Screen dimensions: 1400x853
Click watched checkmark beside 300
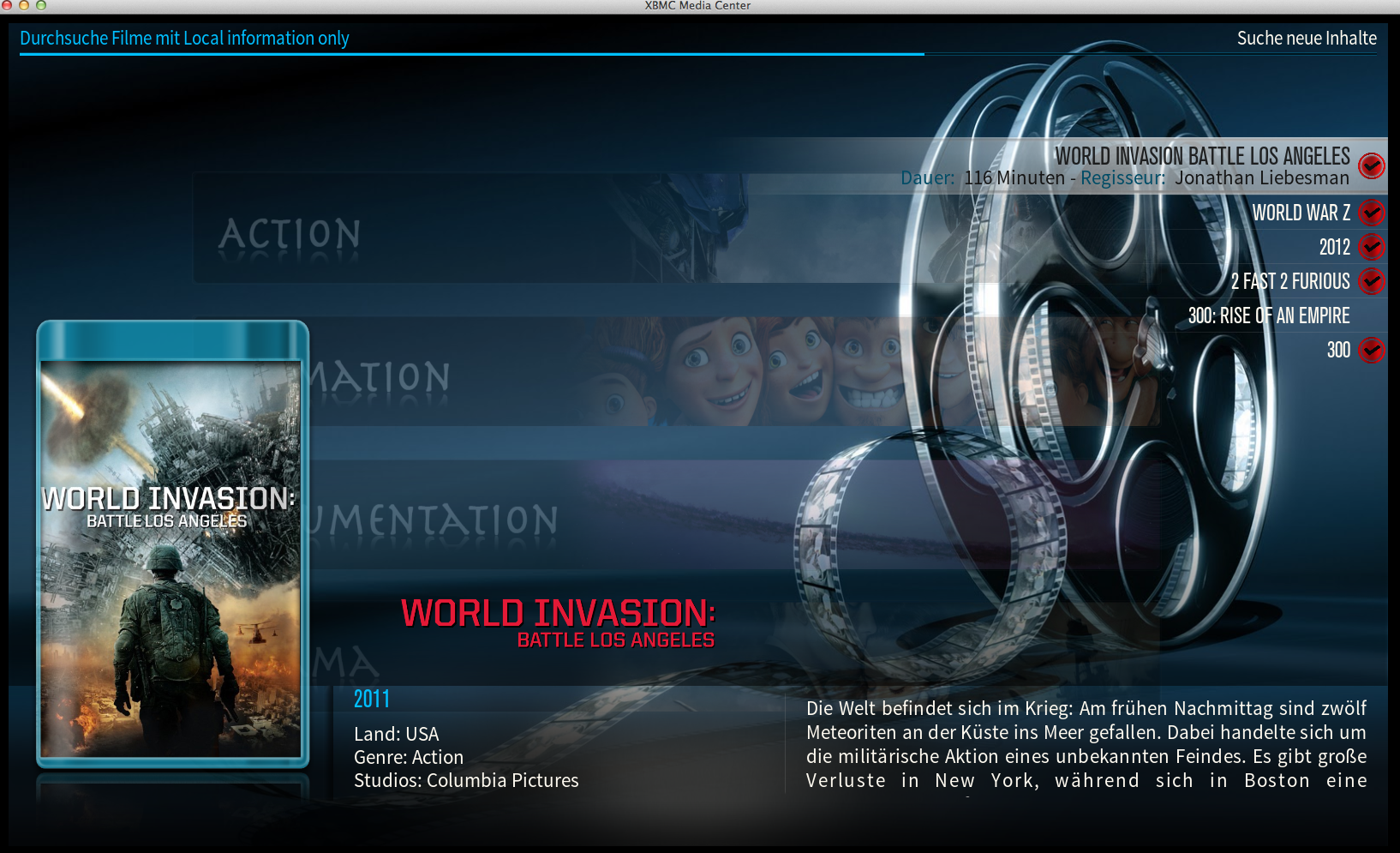tap(1372, 350)
